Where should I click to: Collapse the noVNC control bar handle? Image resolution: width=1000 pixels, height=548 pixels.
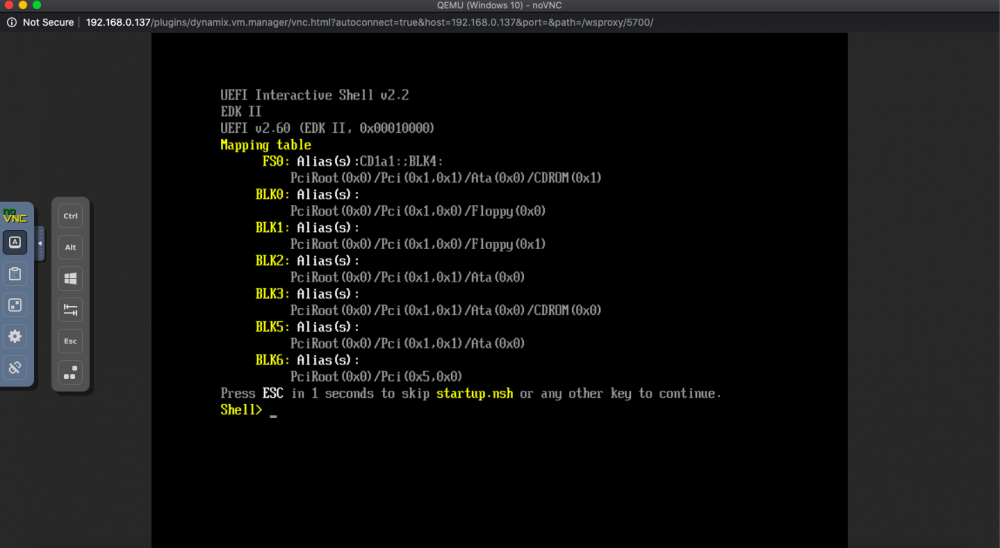(x=40, y=244)
